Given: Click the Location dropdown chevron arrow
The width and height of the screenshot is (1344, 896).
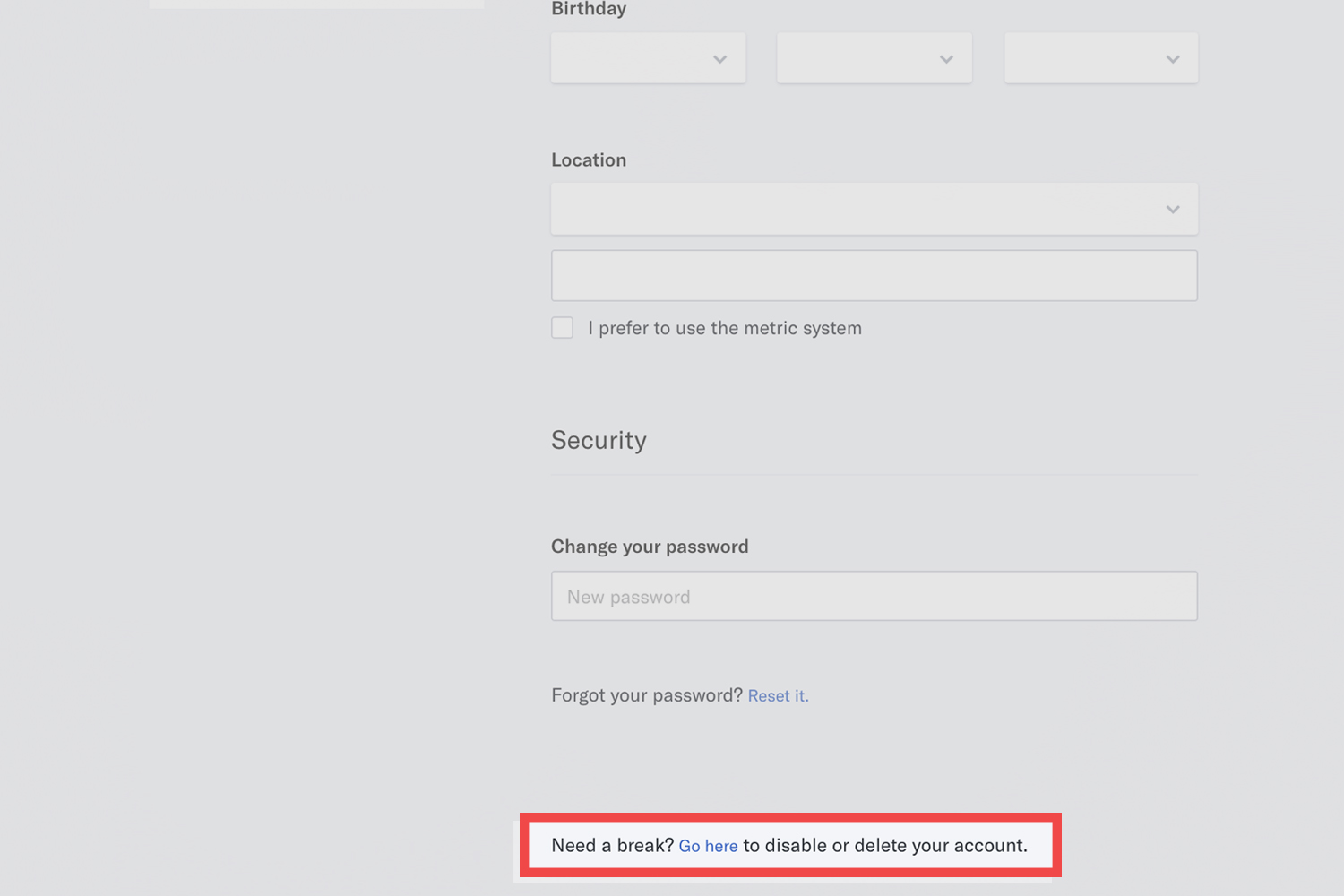Looking at the screenshot, I should point(1172,210).
